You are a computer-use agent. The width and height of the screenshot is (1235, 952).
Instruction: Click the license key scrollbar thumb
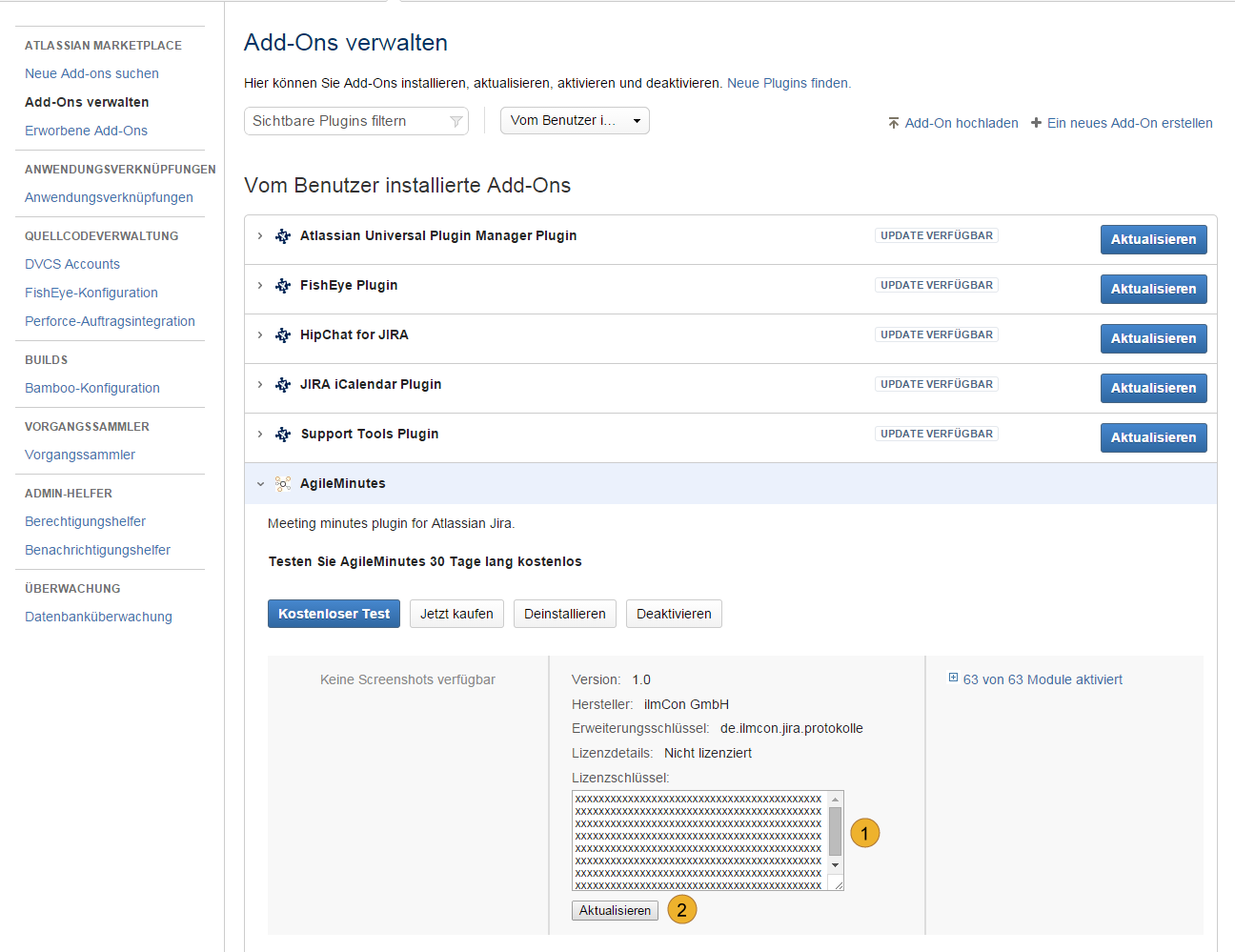click(x=835, y=831)
